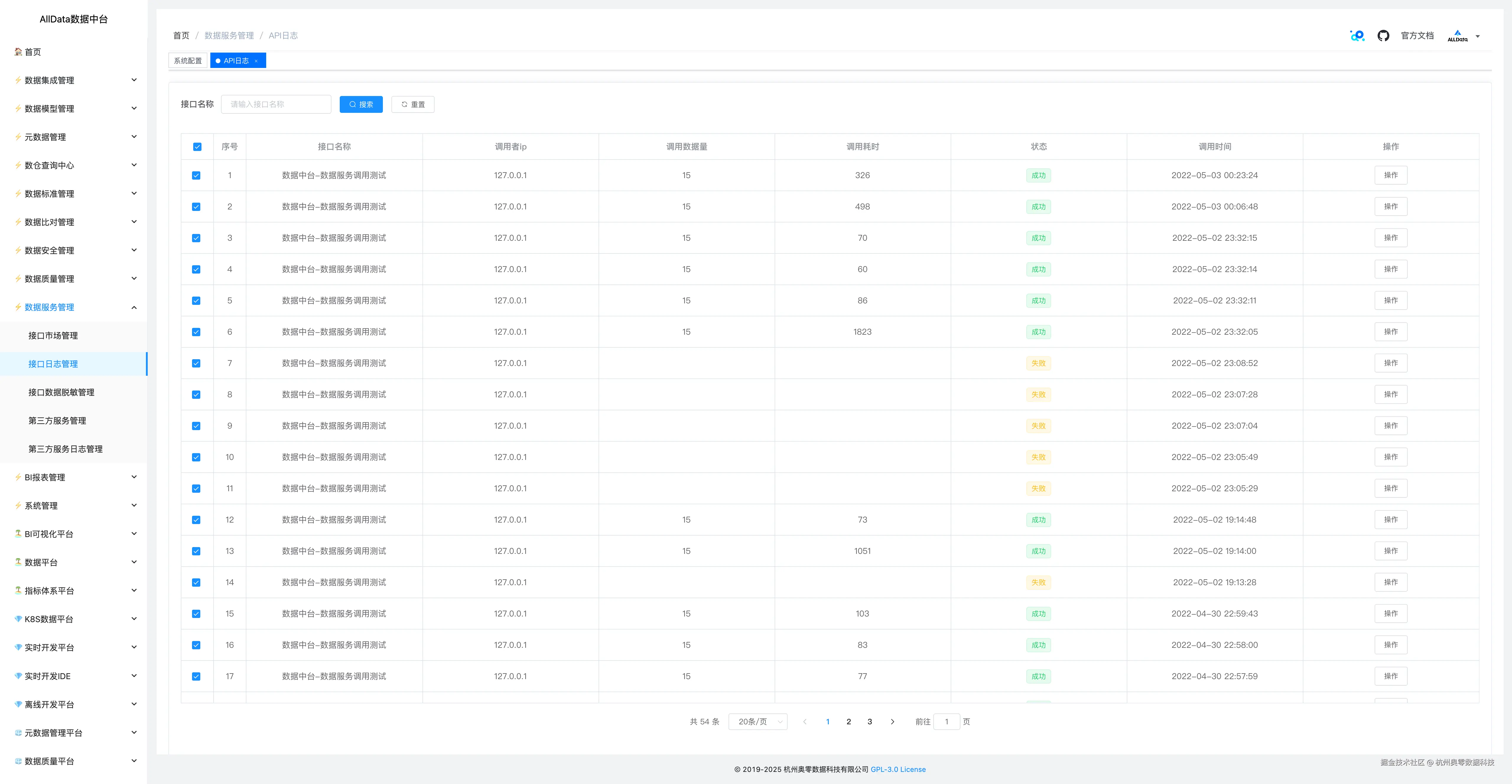Click the blue 搜索 button
Screen dimensions: 1512x784
(361, 105)
